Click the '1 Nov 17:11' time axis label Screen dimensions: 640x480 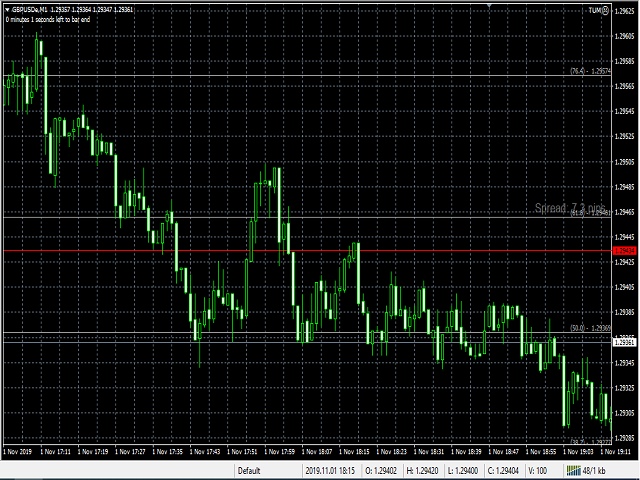(x=56, y=452)
